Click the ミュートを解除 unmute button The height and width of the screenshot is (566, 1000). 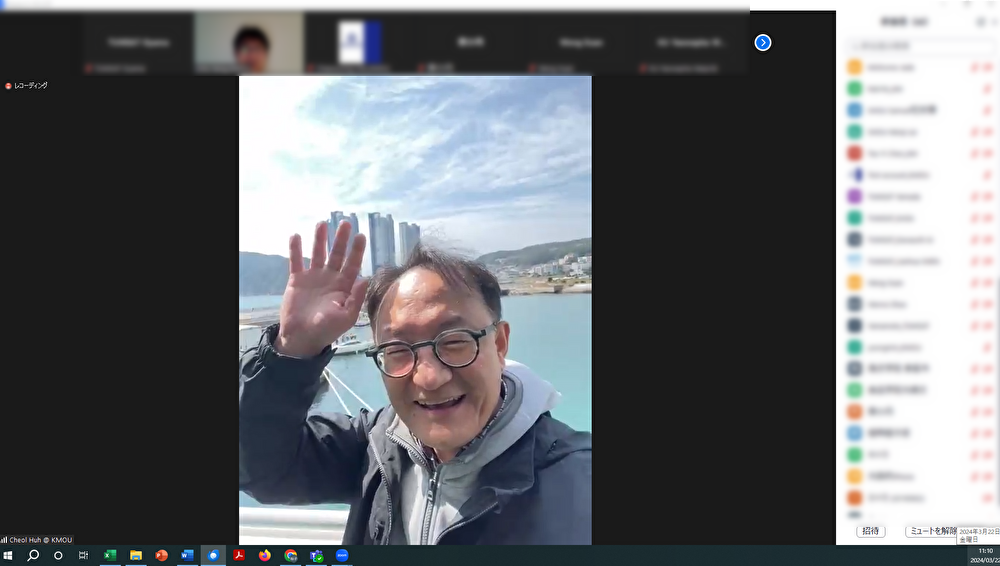pos(932,531)
